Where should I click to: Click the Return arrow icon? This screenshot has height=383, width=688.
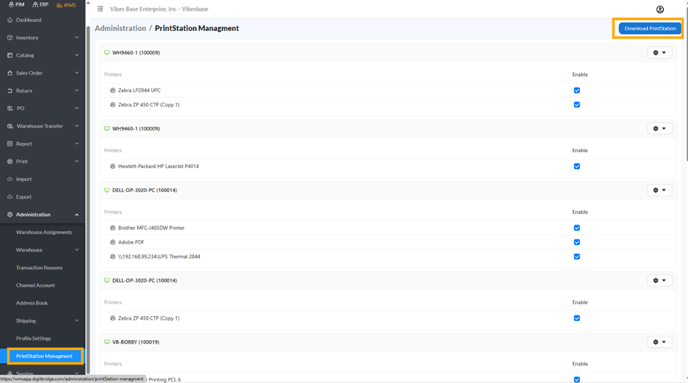coord(10,91)
